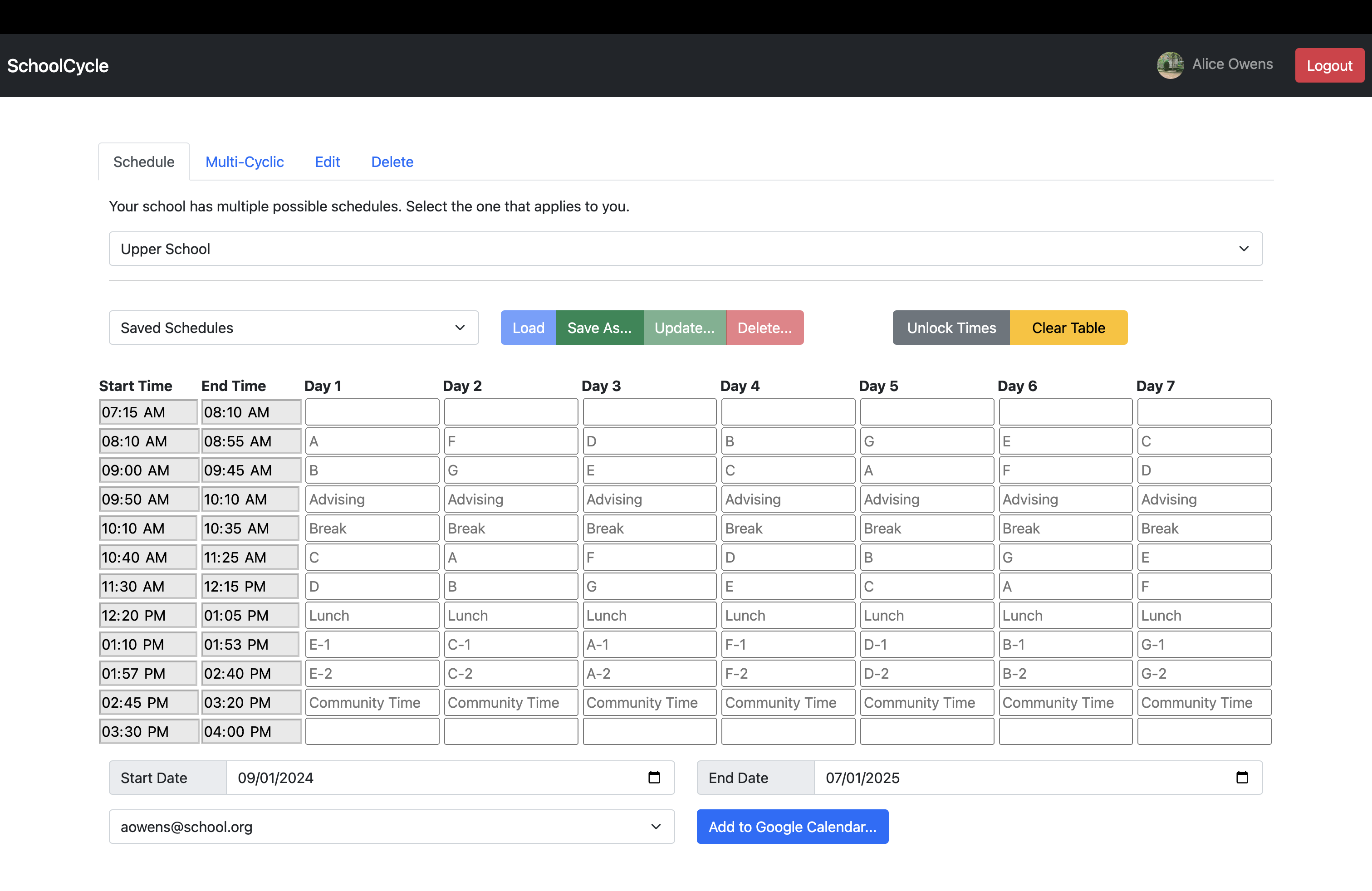Open the Start Date calendar picker
The width and height of the screenshot is (1372, 891).
(x=654, y=778)
